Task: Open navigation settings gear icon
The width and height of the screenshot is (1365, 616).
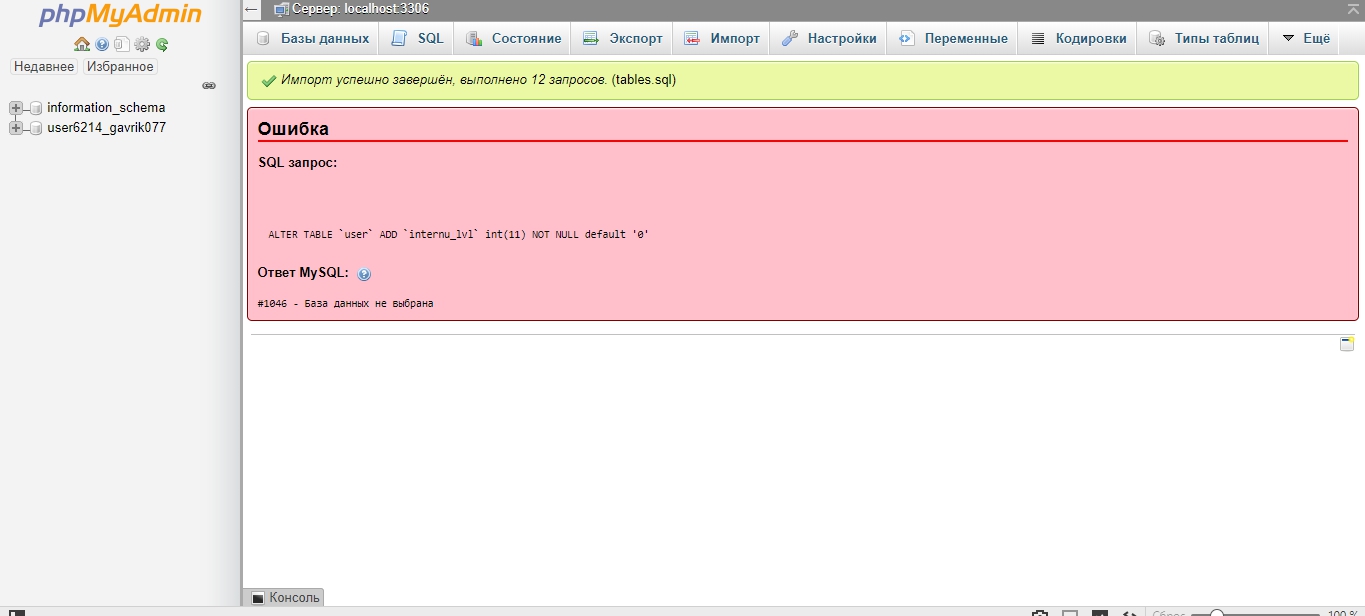Action: (x=142, y=44)
